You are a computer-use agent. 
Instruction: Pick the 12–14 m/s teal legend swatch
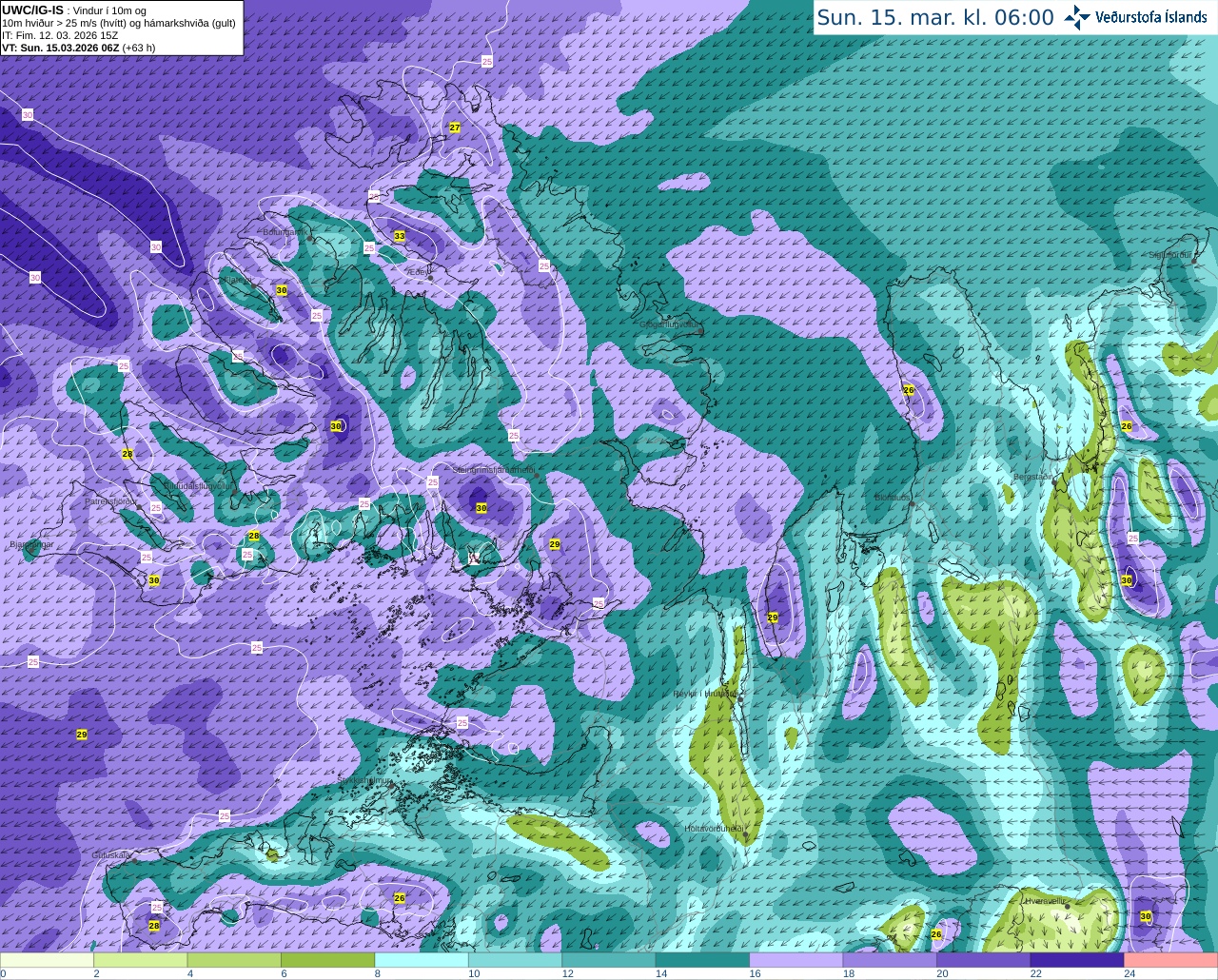coord(609,960)
